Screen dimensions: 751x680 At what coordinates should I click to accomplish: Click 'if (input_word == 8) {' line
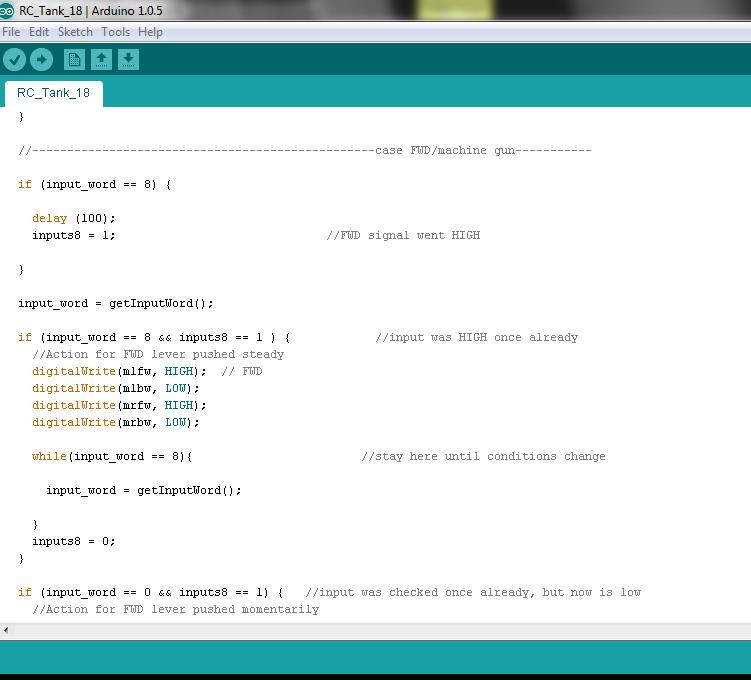point(94,184)
